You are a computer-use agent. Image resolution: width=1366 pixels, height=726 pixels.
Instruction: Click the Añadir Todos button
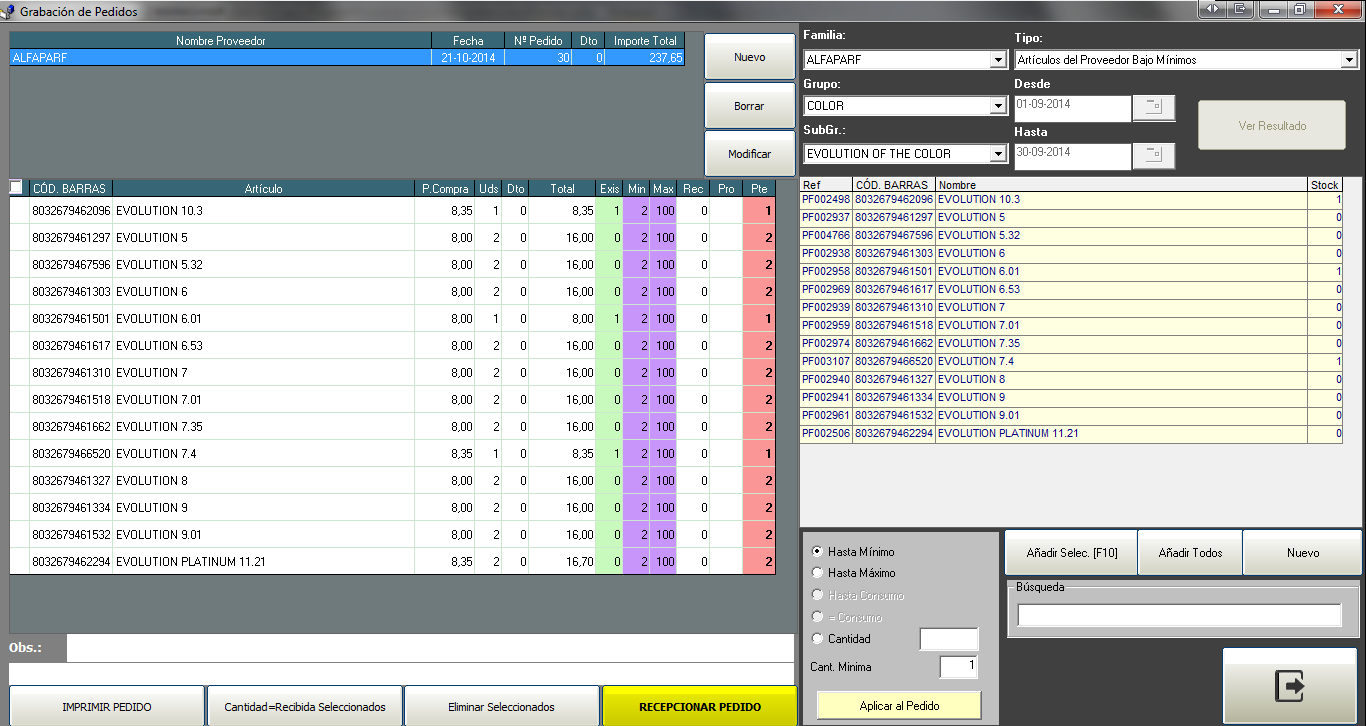[x=1190, y=553]
